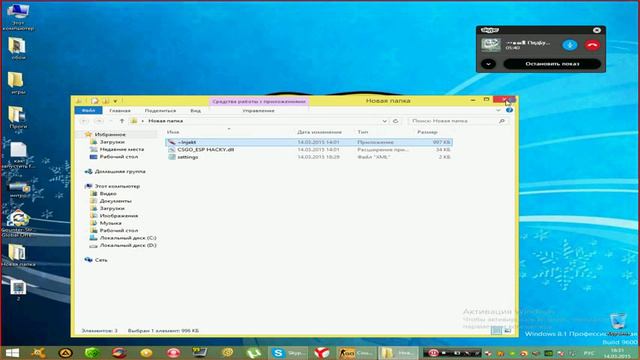
Task: Sort files by 'Дата изменения' column
Action: coord(319,132)
